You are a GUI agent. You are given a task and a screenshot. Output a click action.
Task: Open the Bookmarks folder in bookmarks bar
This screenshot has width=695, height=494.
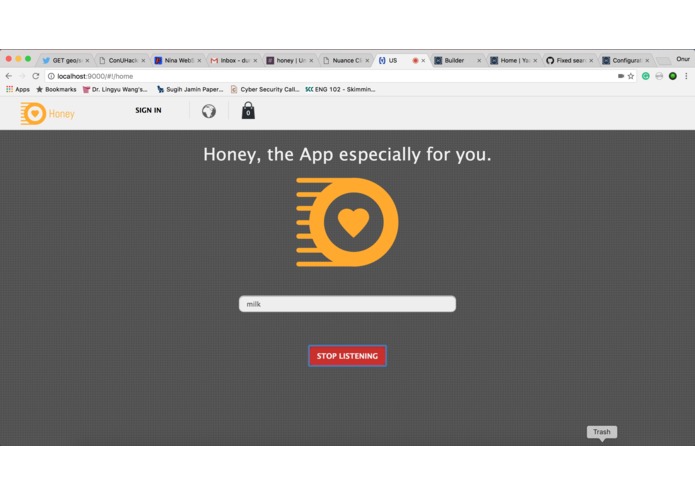pos(56,89)
